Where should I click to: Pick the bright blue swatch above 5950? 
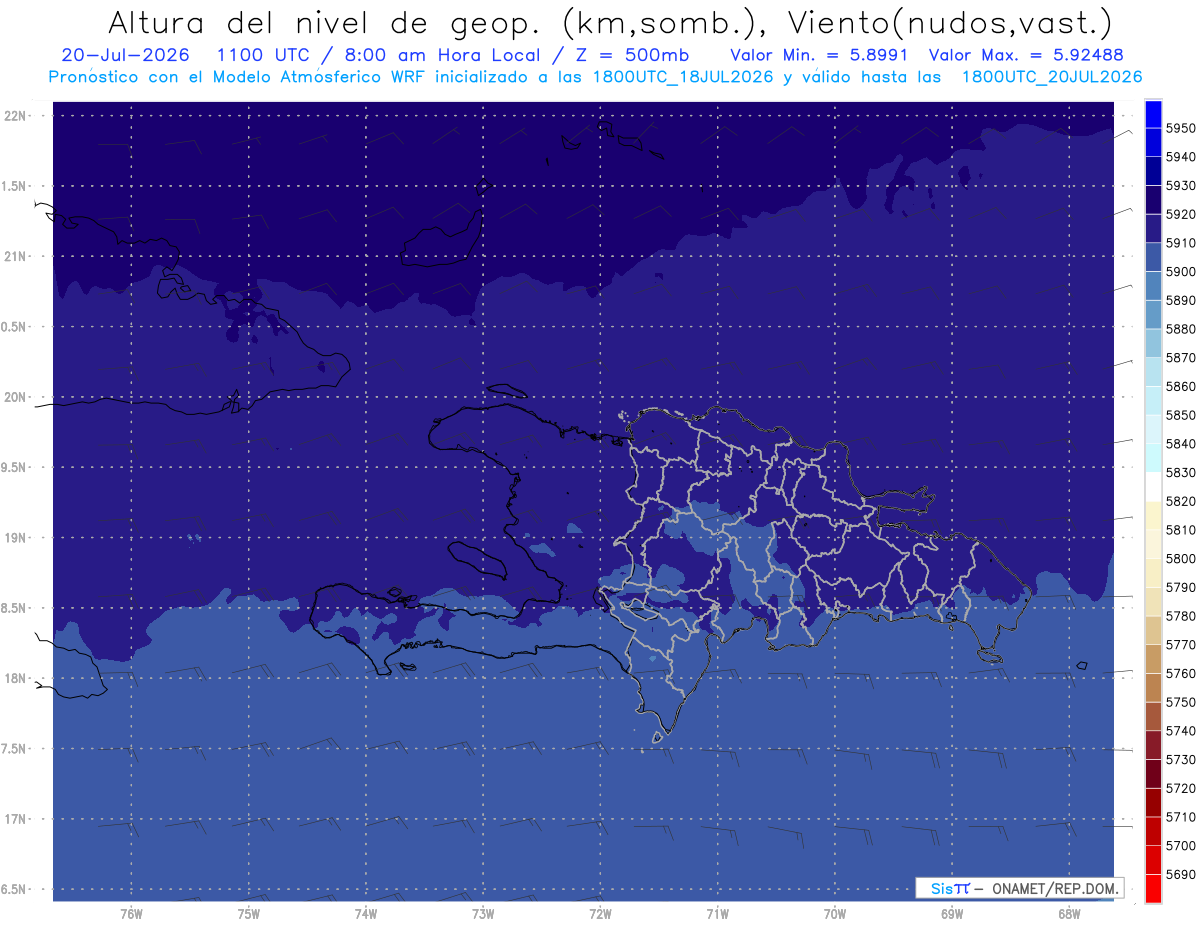point(1153,114)
